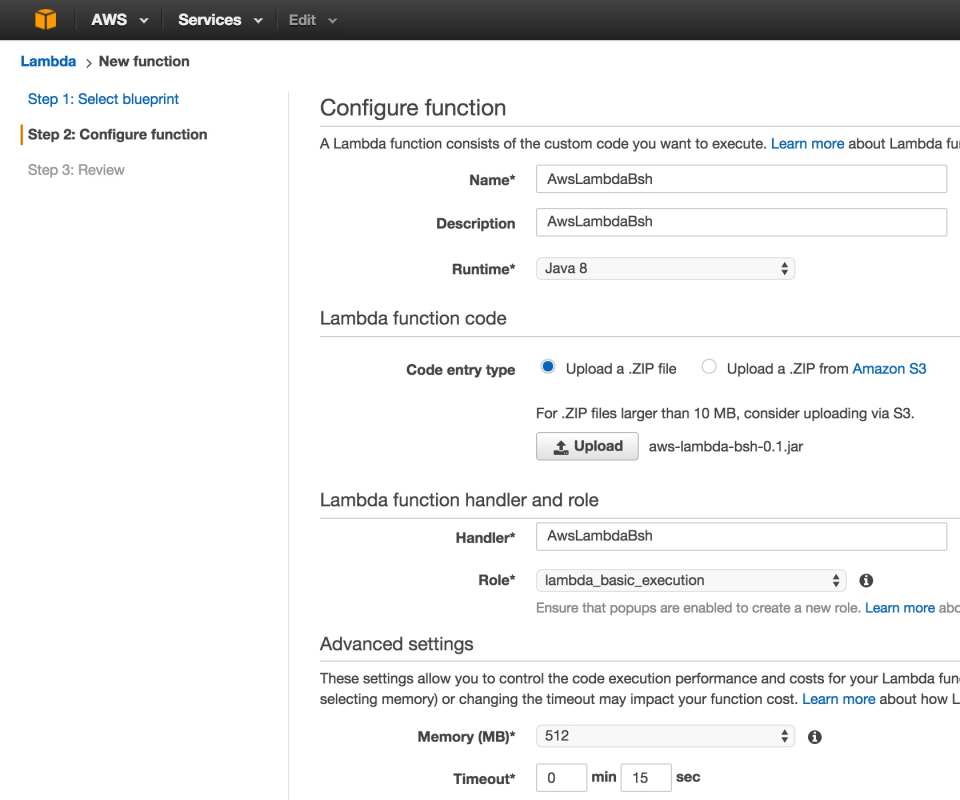Click the Upload button with arrow icon
This screenshot has width=960, height=800.
click(587, 446)
